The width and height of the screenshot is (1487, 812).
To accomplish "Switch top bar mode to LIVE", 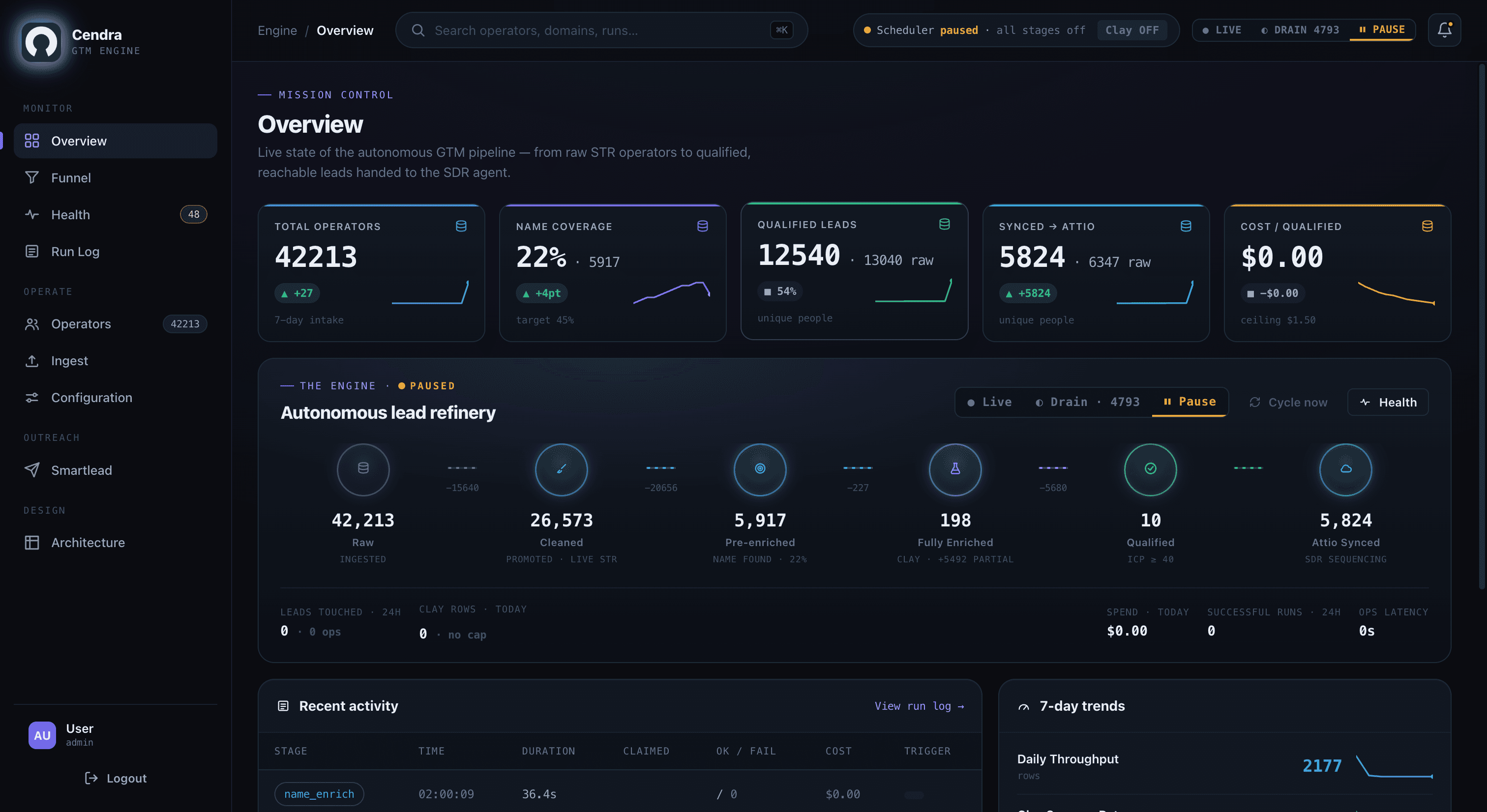I will (x=1221, y=30).
